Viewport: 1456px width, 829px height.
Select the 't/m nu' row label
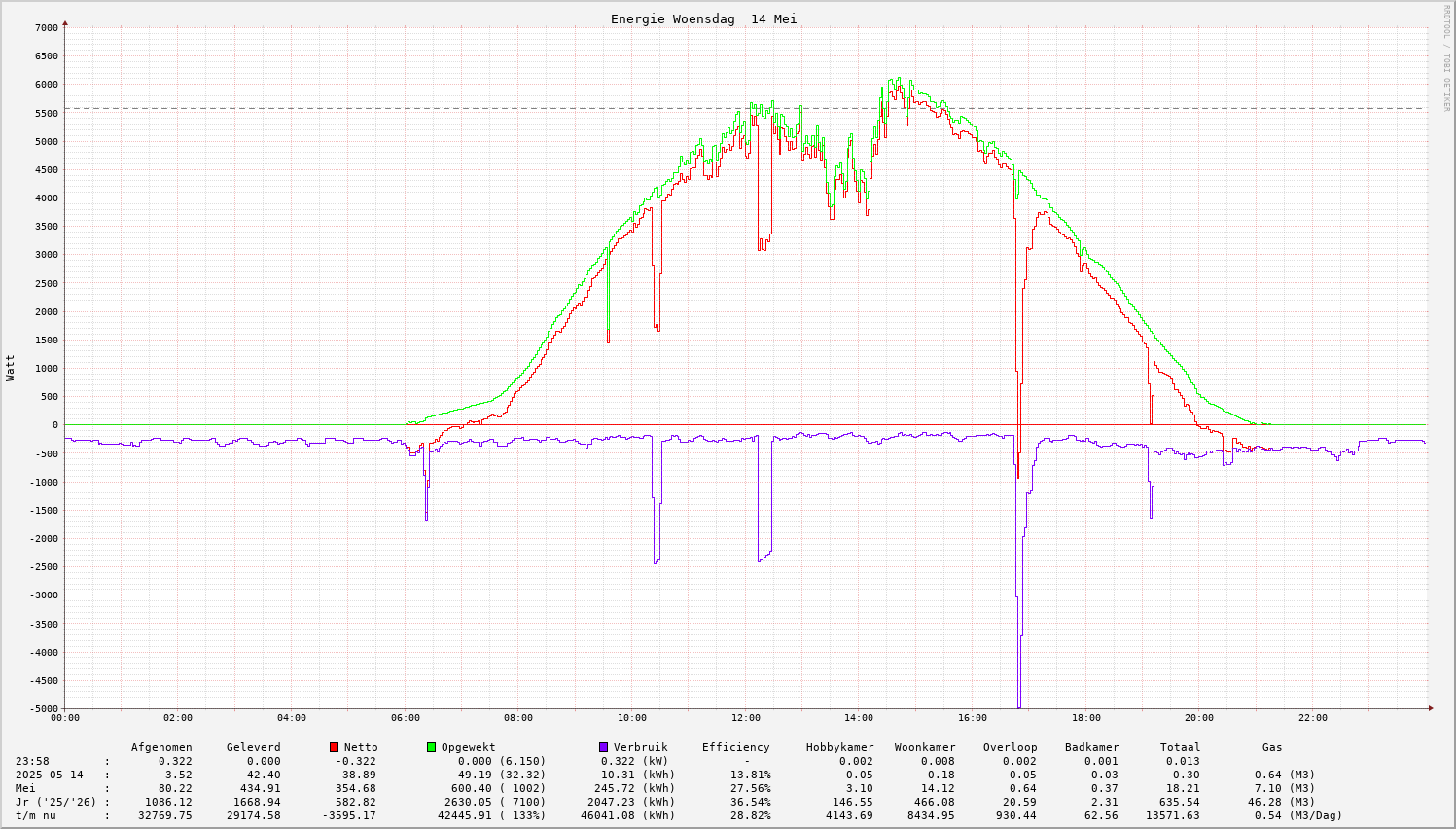click(x=36, y=815)
